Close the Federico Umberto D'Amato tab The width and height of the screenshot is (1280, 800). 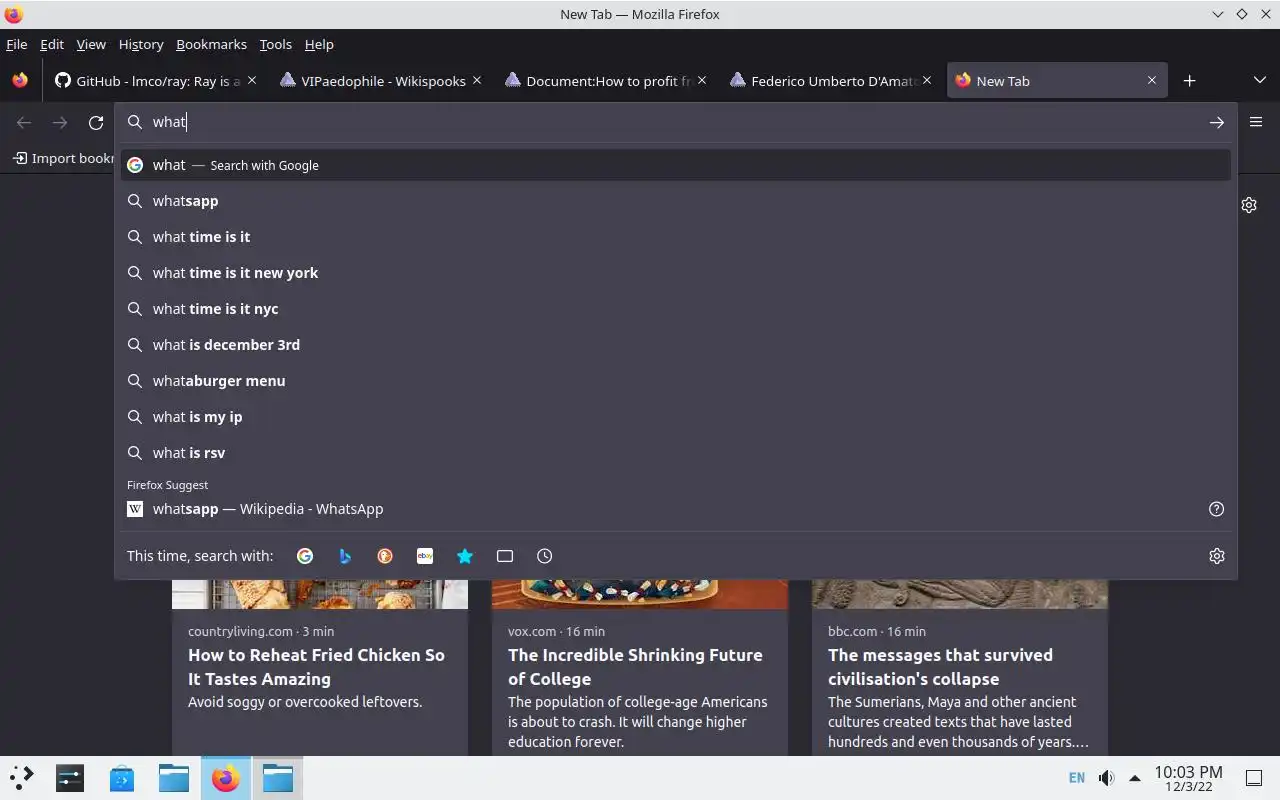(927, 81)
